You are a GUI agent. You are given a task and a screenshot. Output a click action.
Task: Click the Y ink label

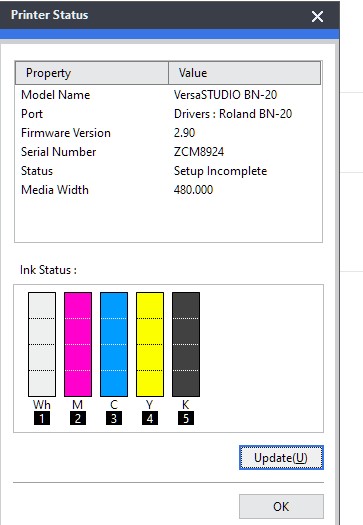click(150, 405)
